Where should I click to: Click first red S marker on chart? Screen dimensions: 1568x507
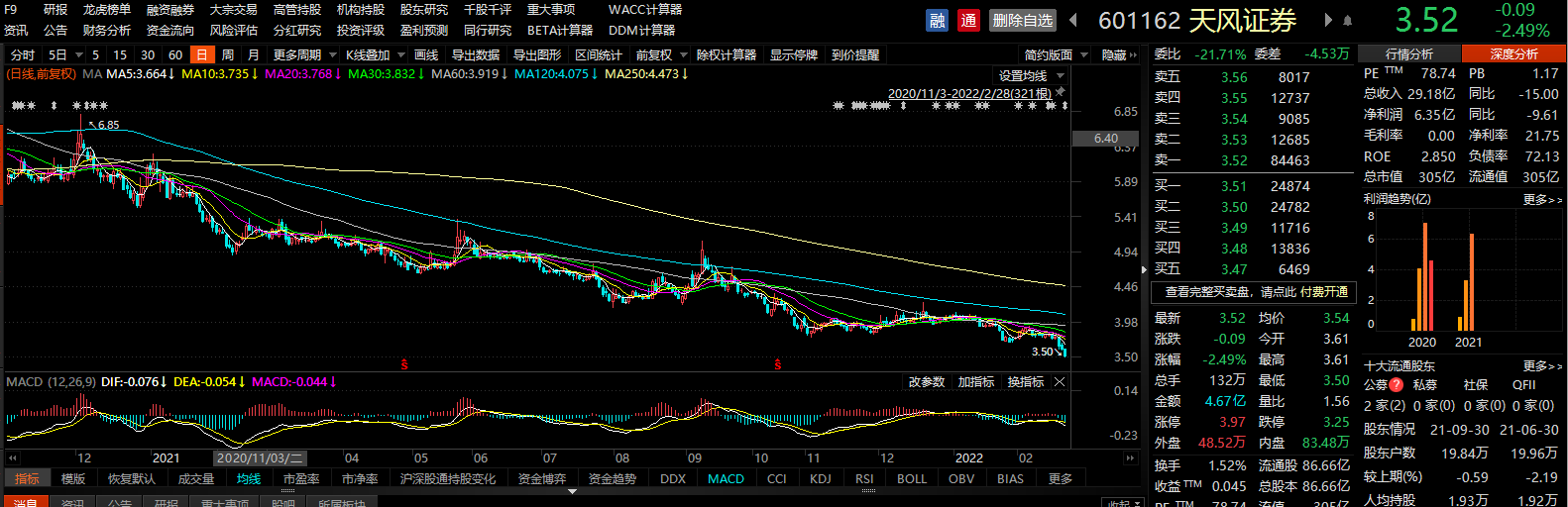pos(404,365)
